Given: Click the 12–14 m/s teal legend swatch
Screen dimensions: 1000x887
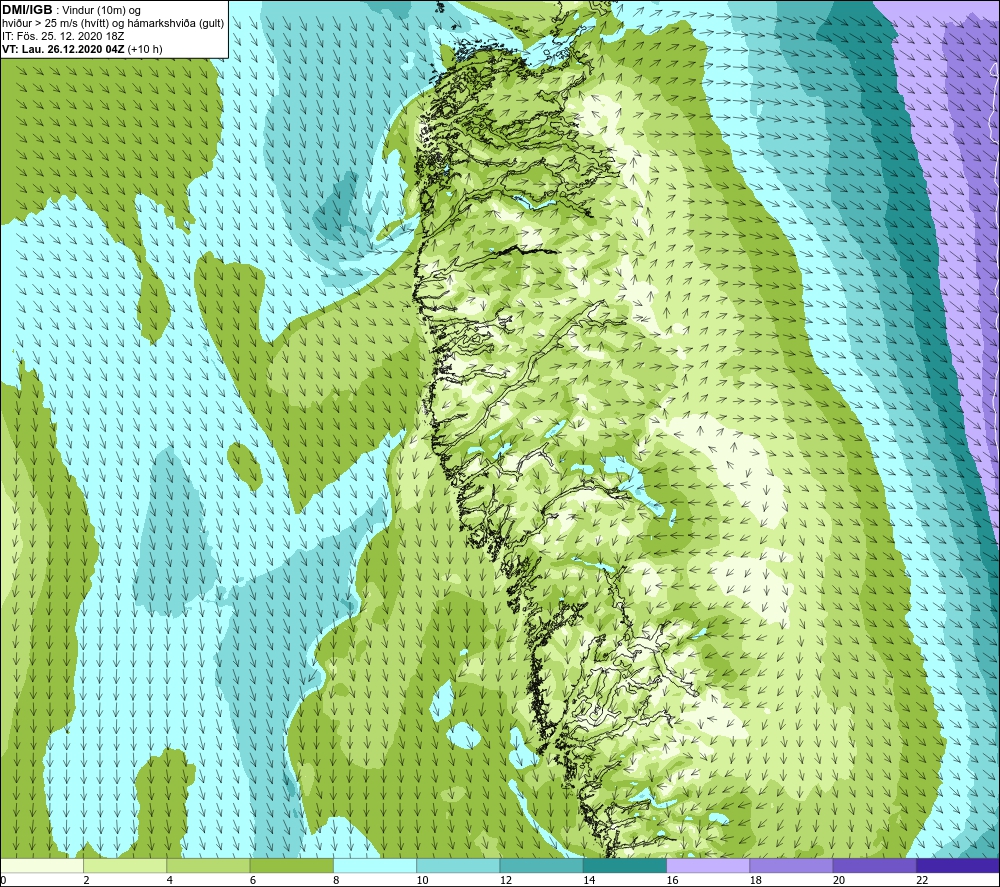Looking at the screenshot, I should tap(541, 865).
